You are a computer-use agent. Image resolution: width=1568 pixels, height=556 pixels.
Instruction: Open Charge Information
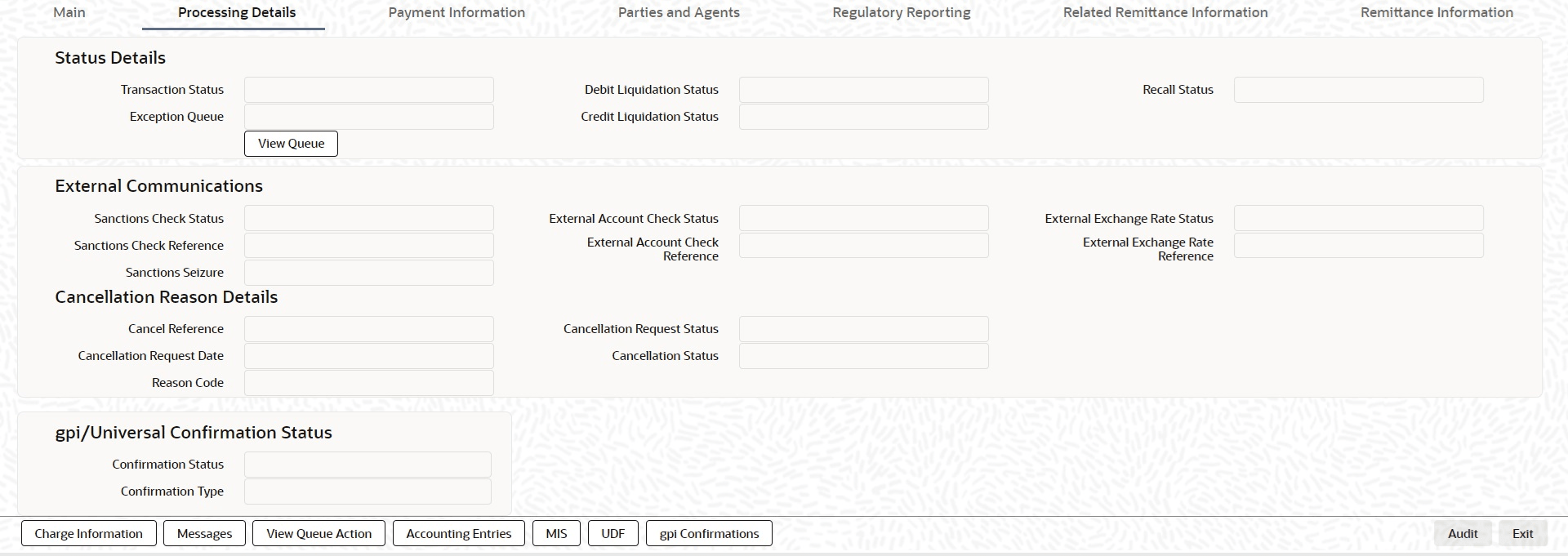pos(88,534)
